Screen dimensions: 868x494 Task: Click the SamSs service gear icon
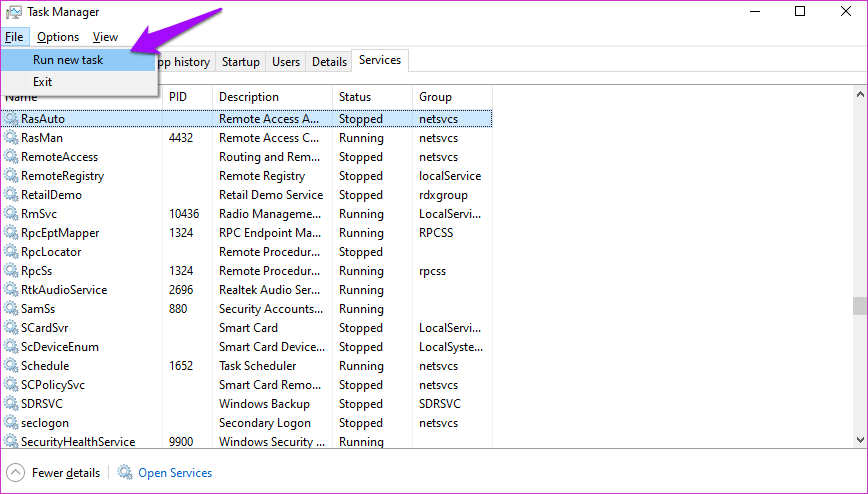(x=12, y=309)
